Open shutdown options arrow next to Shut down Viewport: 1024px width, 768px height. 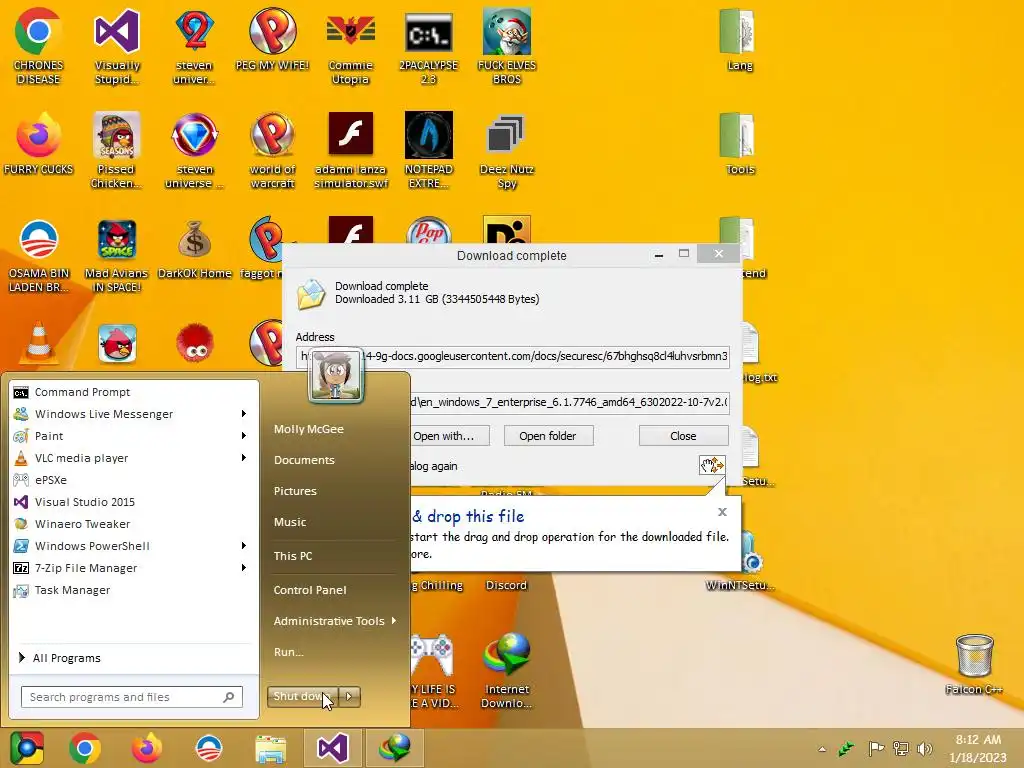click(x=349, y=696)
